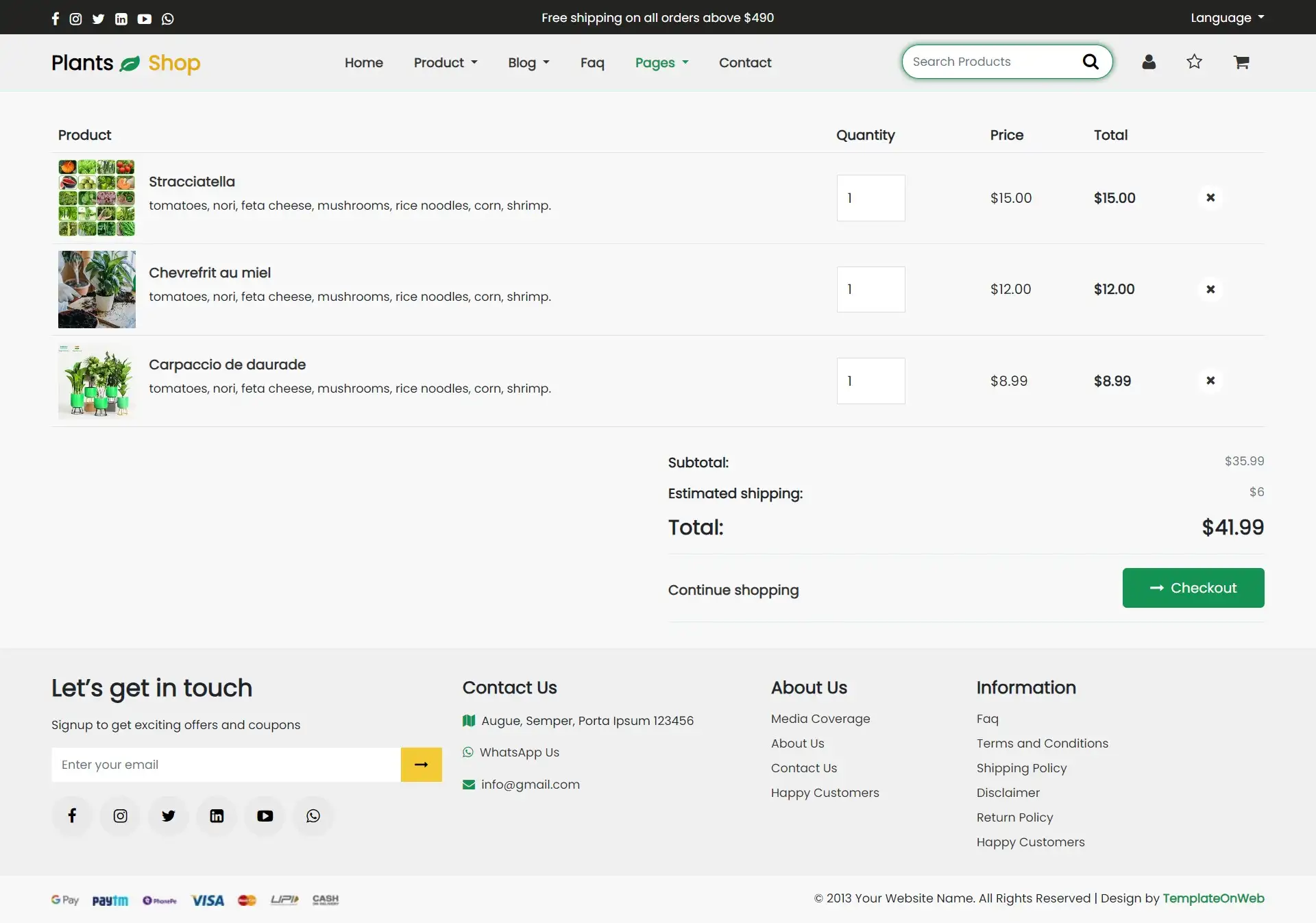This screenshot has height=923, width=1316.
Task: Remove Stracciatella from the cart
Action: (x=1210, y=198)
